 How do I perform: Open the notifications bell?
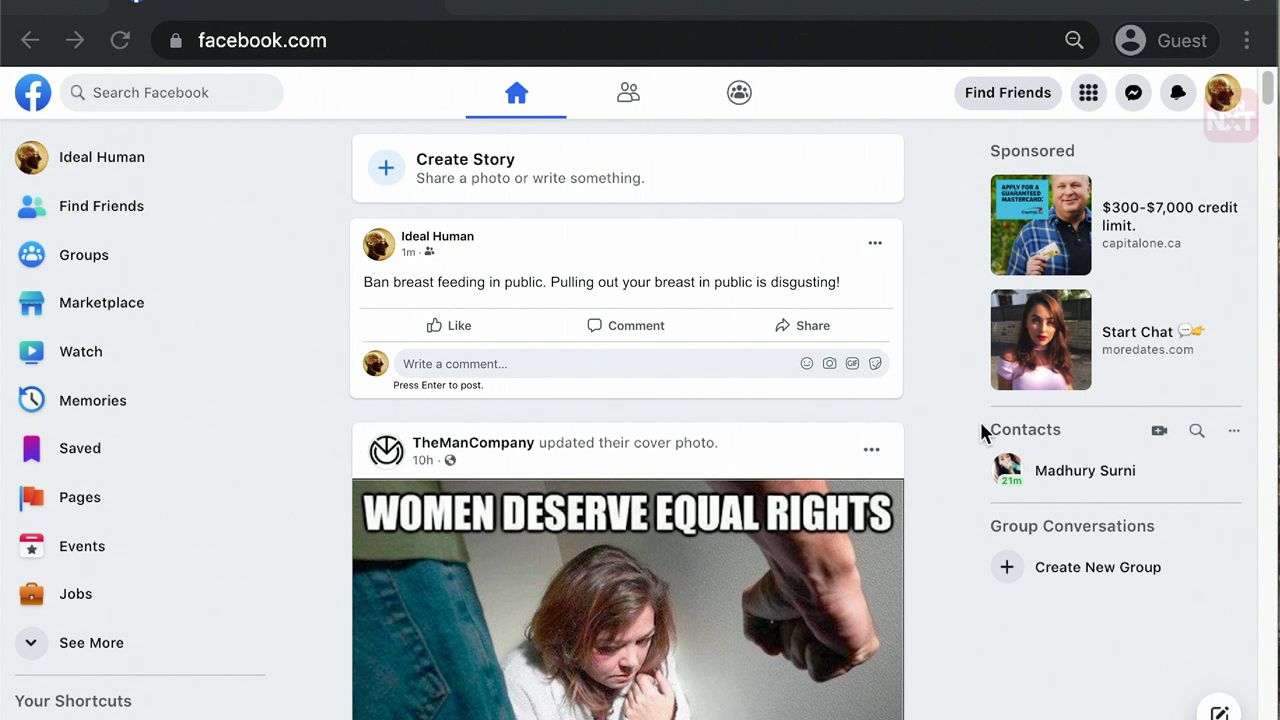tap(1178, 93)
